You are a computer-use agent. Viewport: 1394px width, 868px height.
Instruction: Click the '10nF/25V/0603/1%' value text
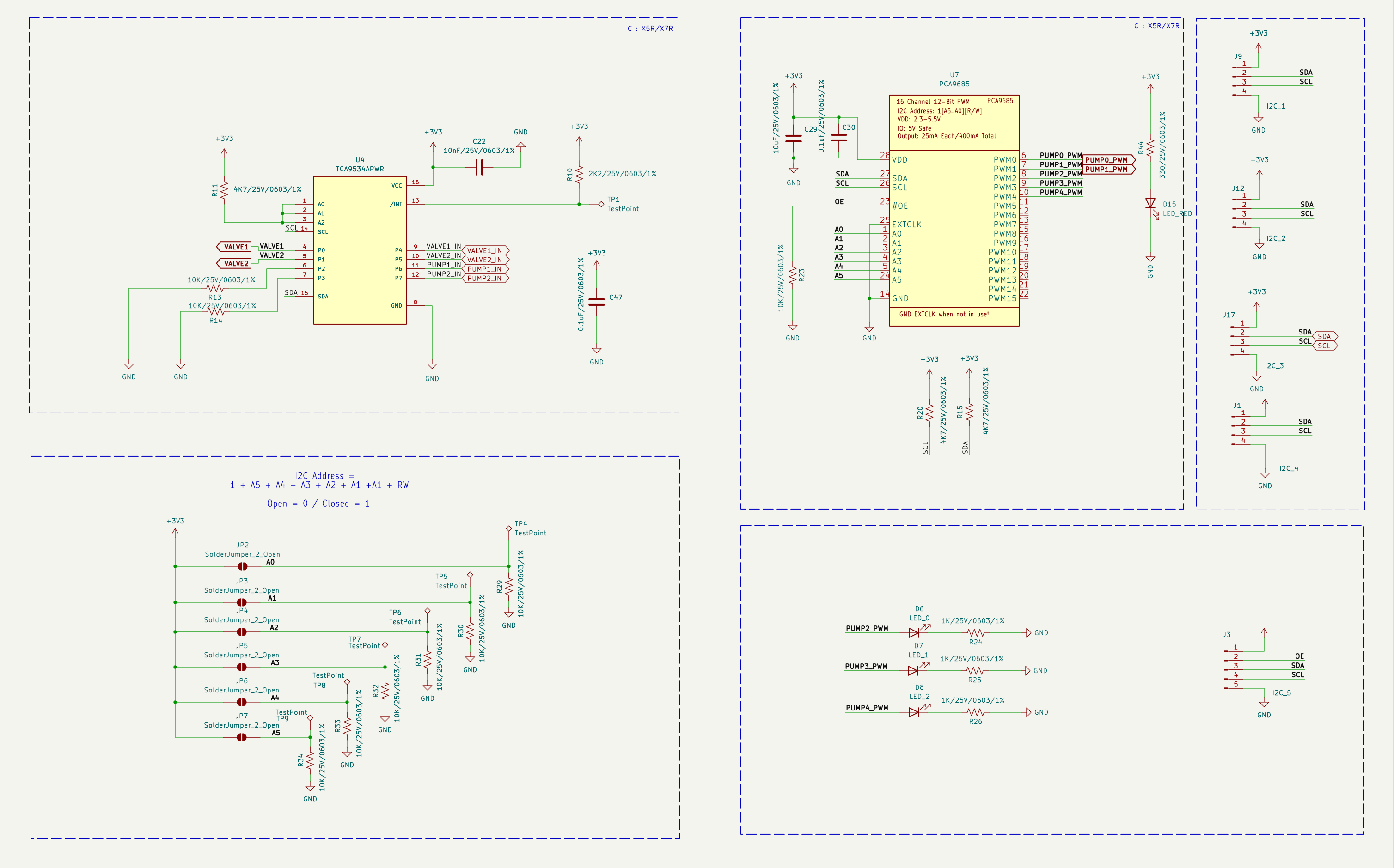(479, 151)
